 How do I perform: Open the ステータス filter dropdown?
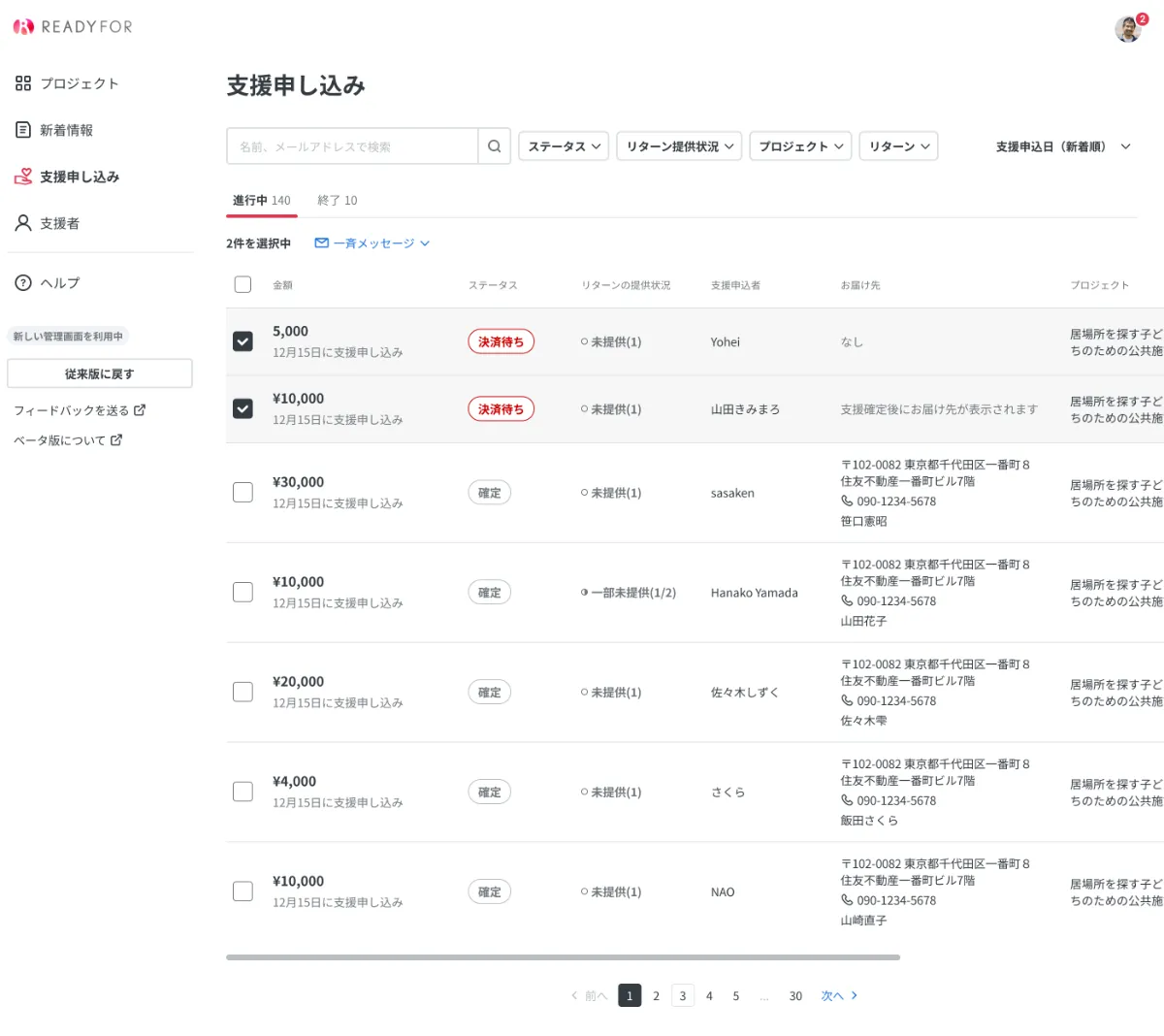pos(564,146)
